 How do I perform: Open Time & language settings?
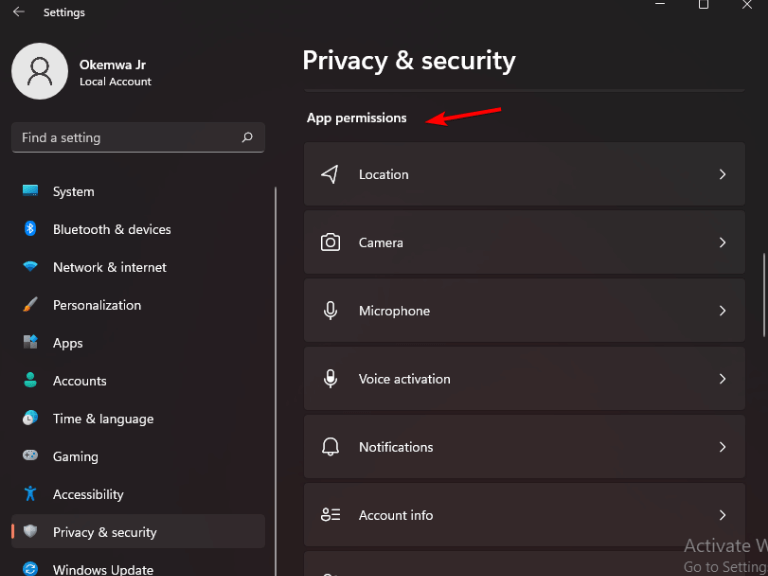138,418
